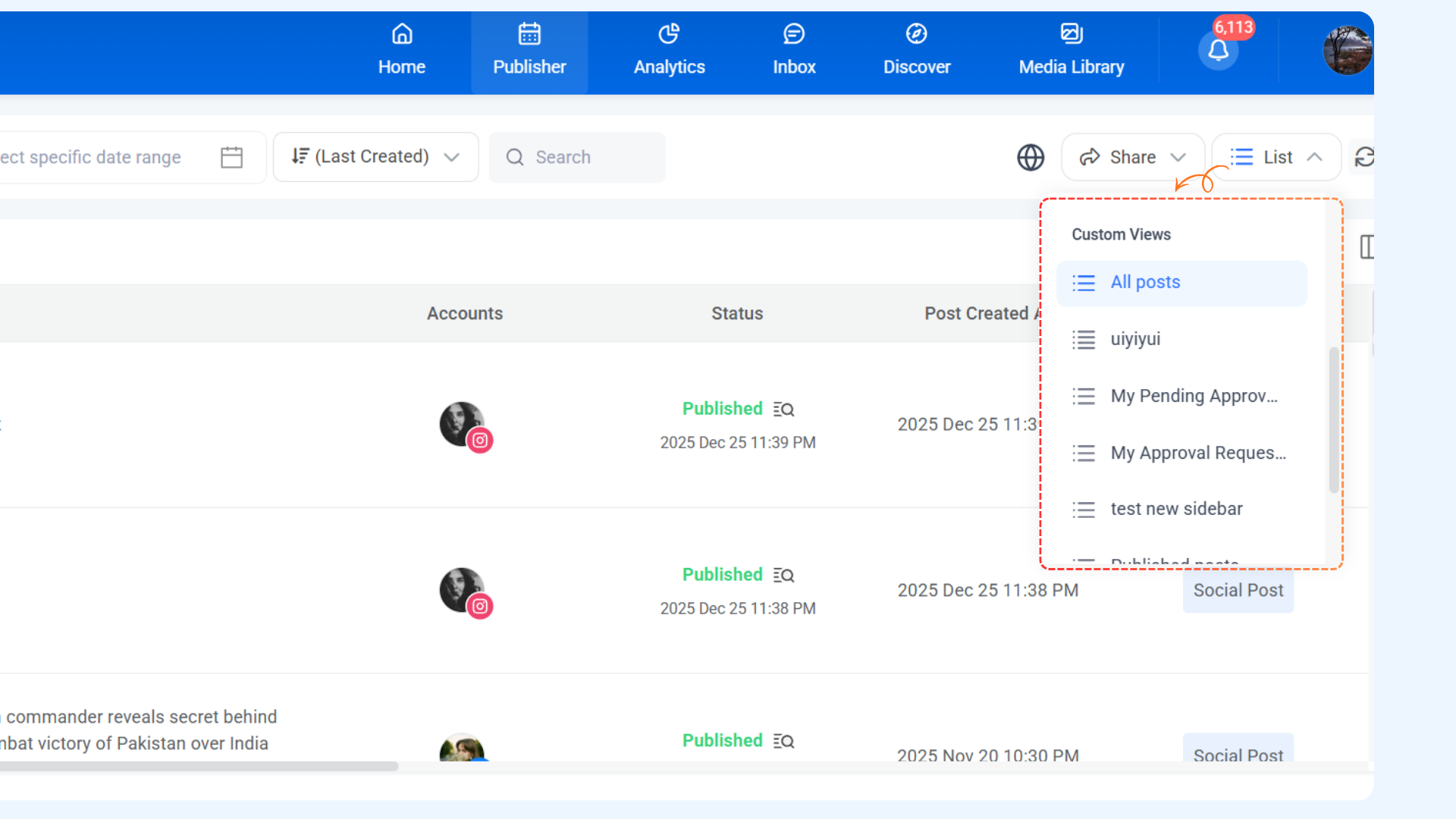Open post details icon next to first Published status

coord(783,409)
